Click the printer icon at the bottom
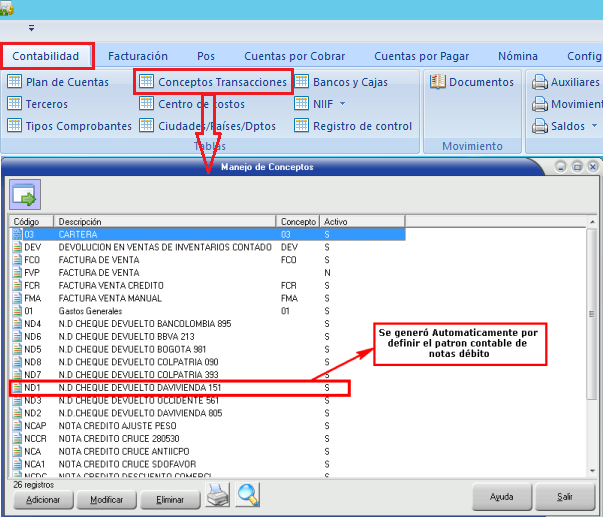603x517 pixels. pos(217,495)
